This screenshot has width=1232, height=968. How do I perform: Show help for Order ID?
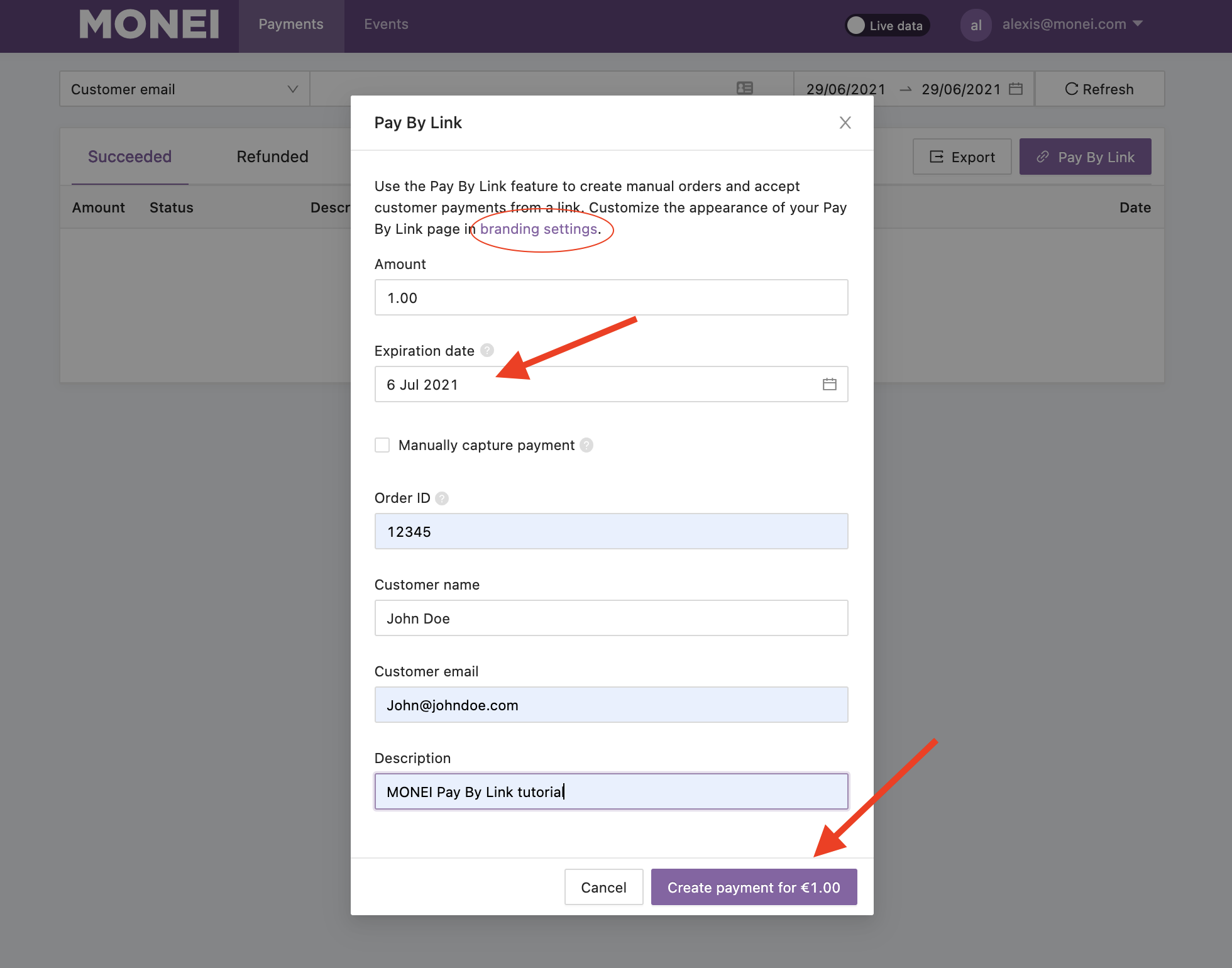(x=442, y=498)
